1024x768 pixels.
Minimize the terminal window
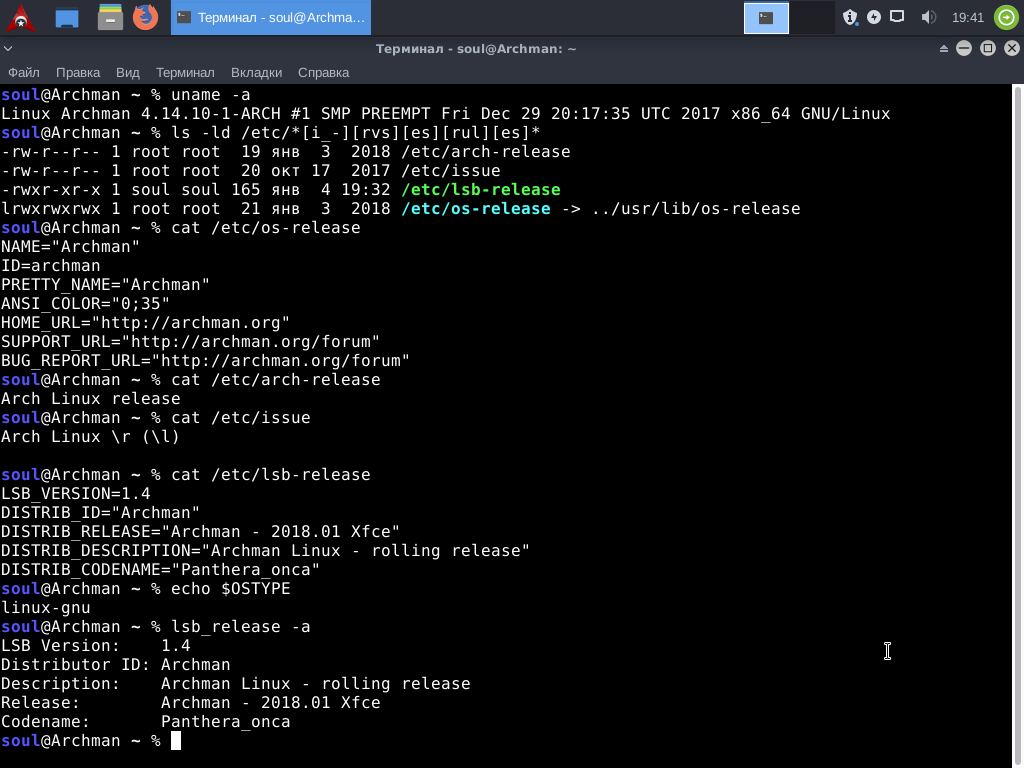(x=964, y=48)
